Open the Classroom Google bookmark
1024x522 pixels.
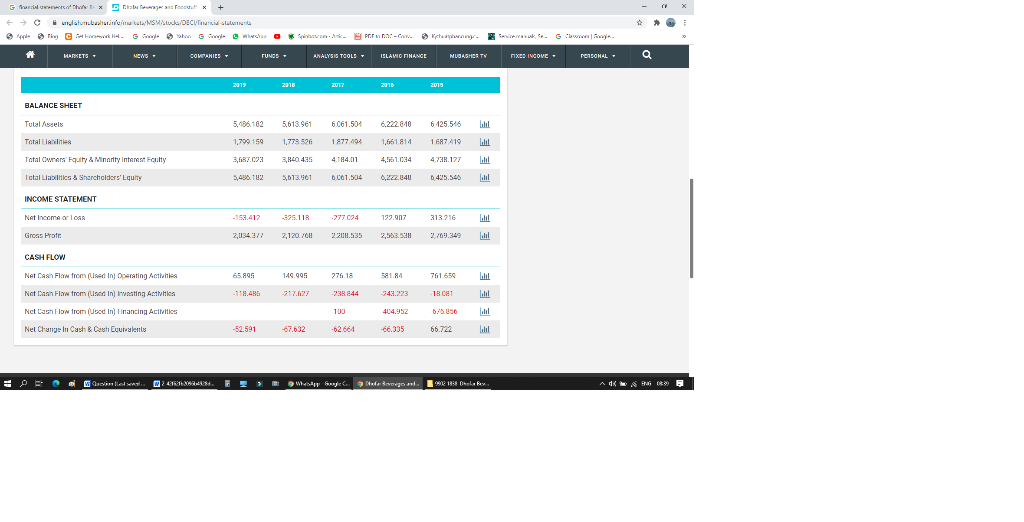click(585, 37)
